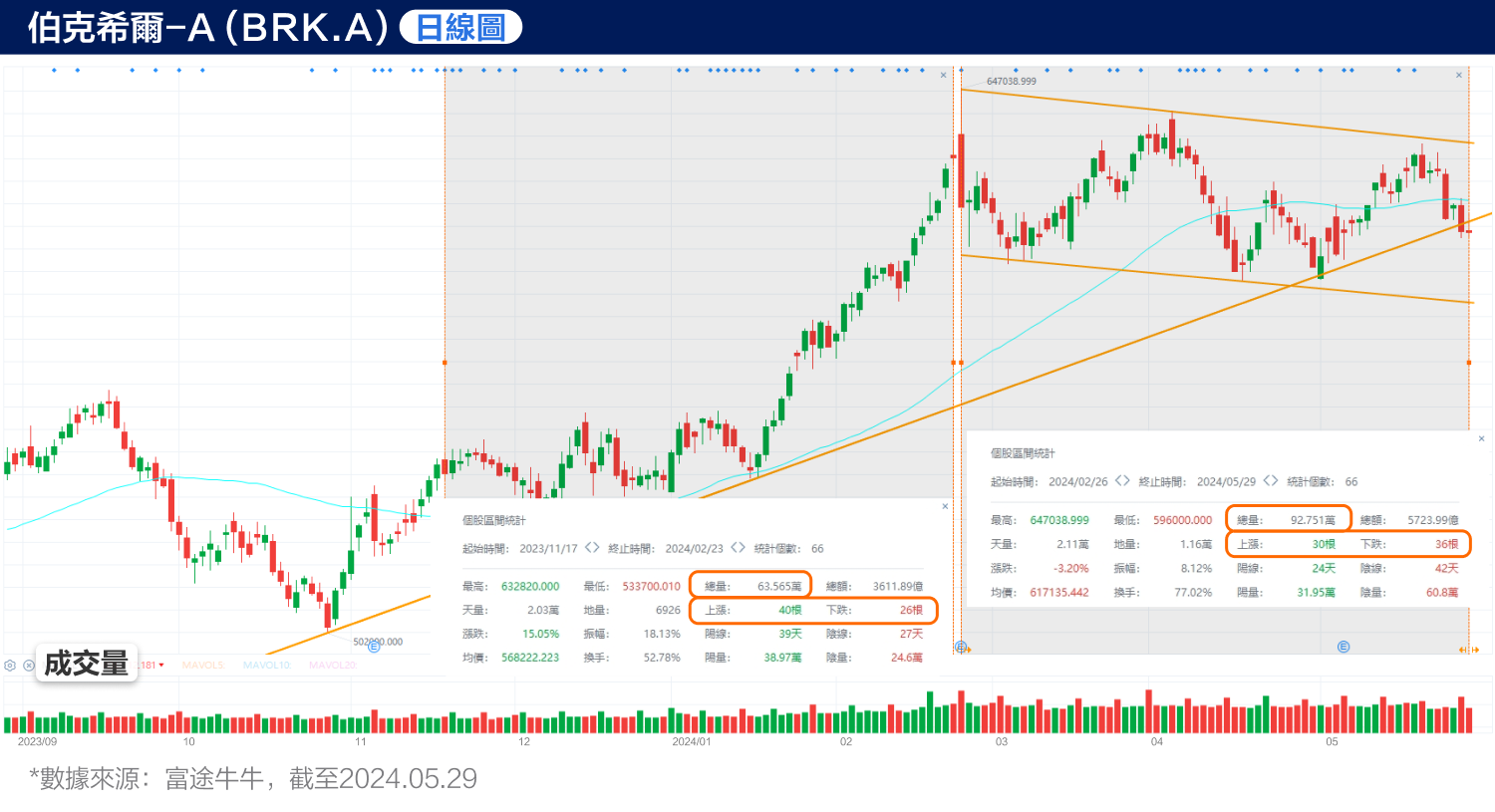Close the second shaded range selection at top right
Screen dimensions: 1495x812
(x=1459, y=75)
